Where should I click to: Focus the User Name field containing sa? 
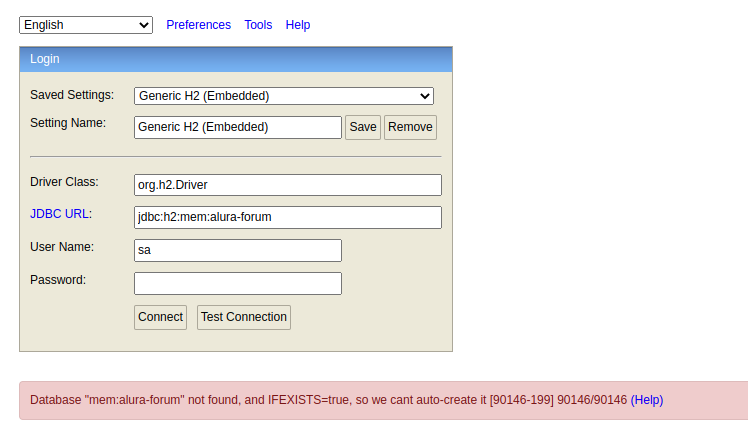click(x=238, y=250)
